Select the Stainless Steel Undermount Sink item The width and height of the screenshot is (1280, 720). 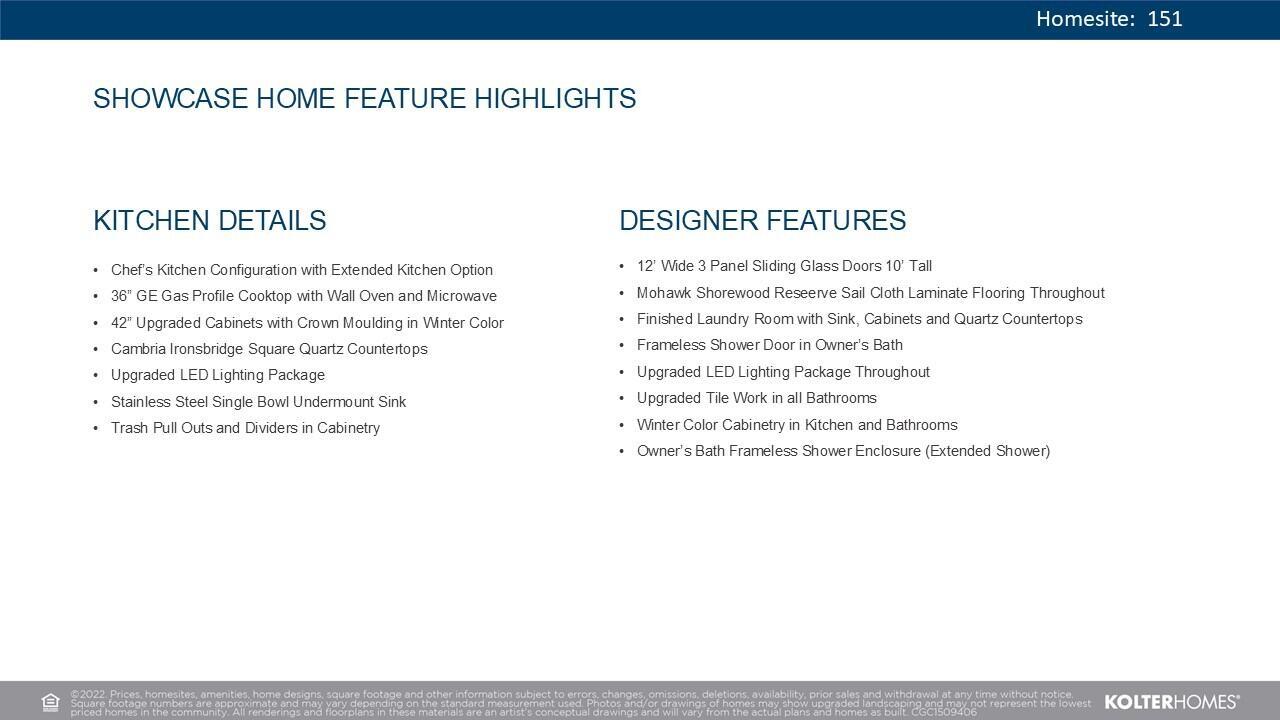tap(258, 402)
